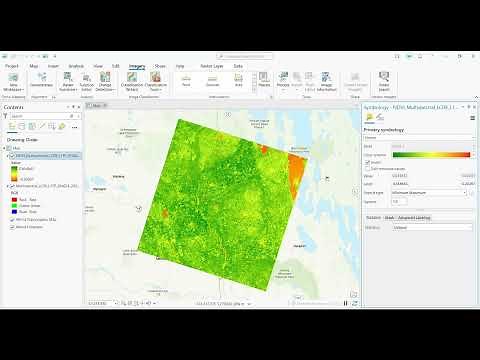Open map scale dropdown
The image size is (480, 360).
[x=116, y=303]
